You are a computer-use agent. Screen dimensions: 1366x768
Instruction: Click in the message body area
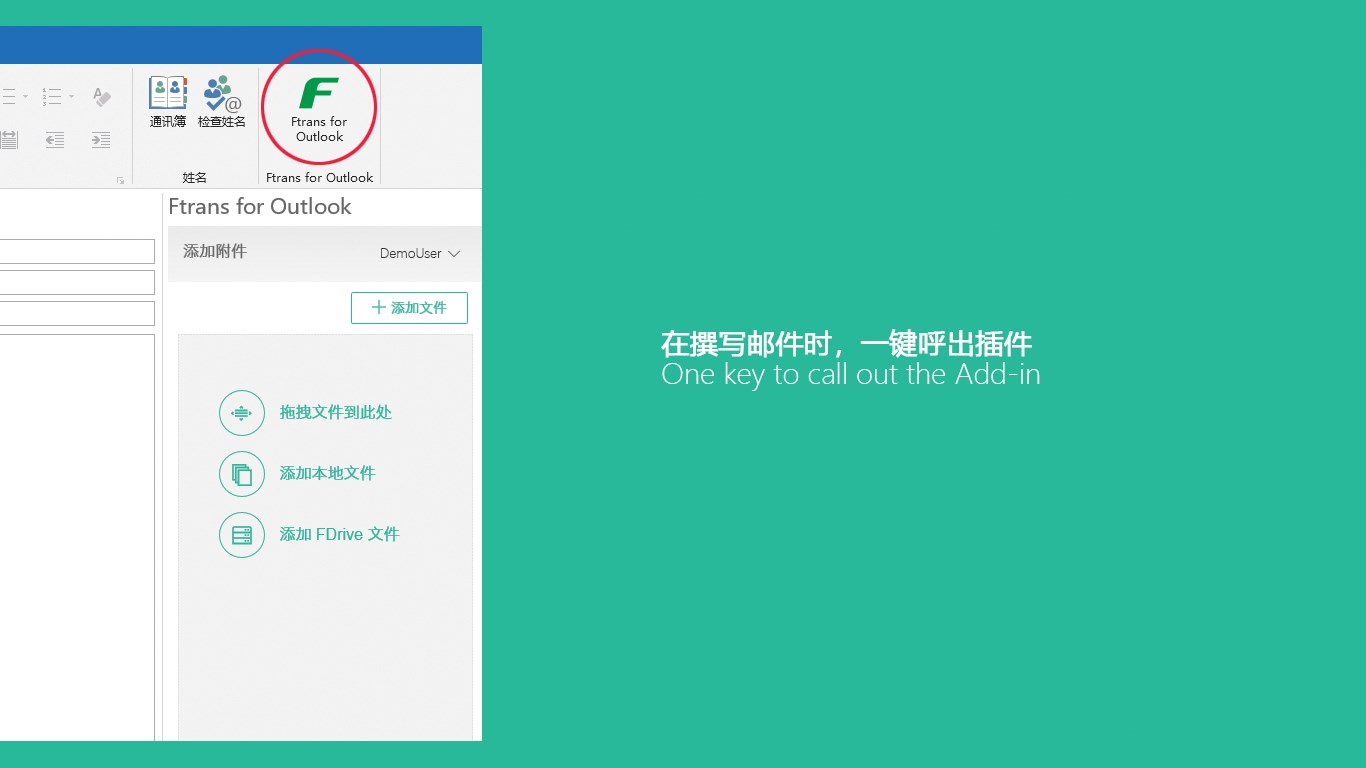tap(77, 537)
